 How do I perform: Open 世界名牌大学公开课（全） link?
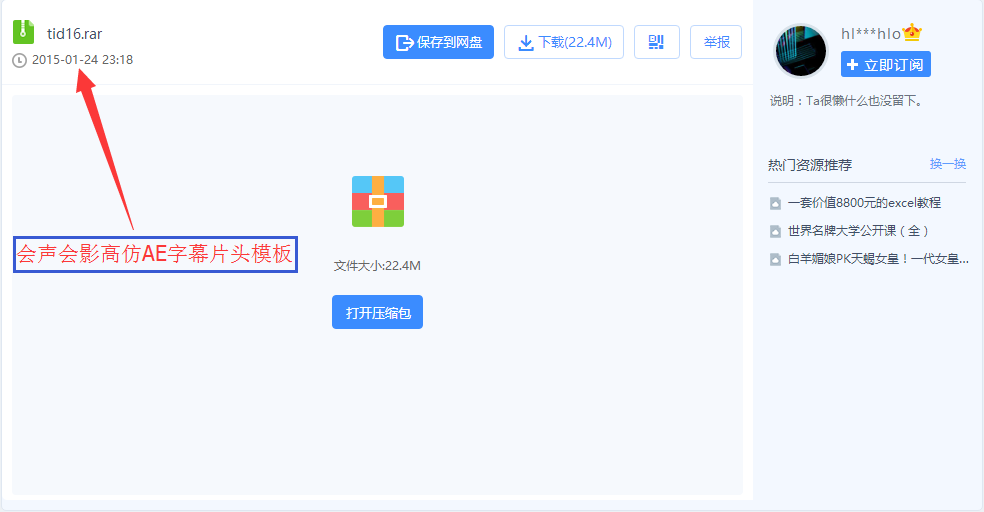[x=858, y=231]
